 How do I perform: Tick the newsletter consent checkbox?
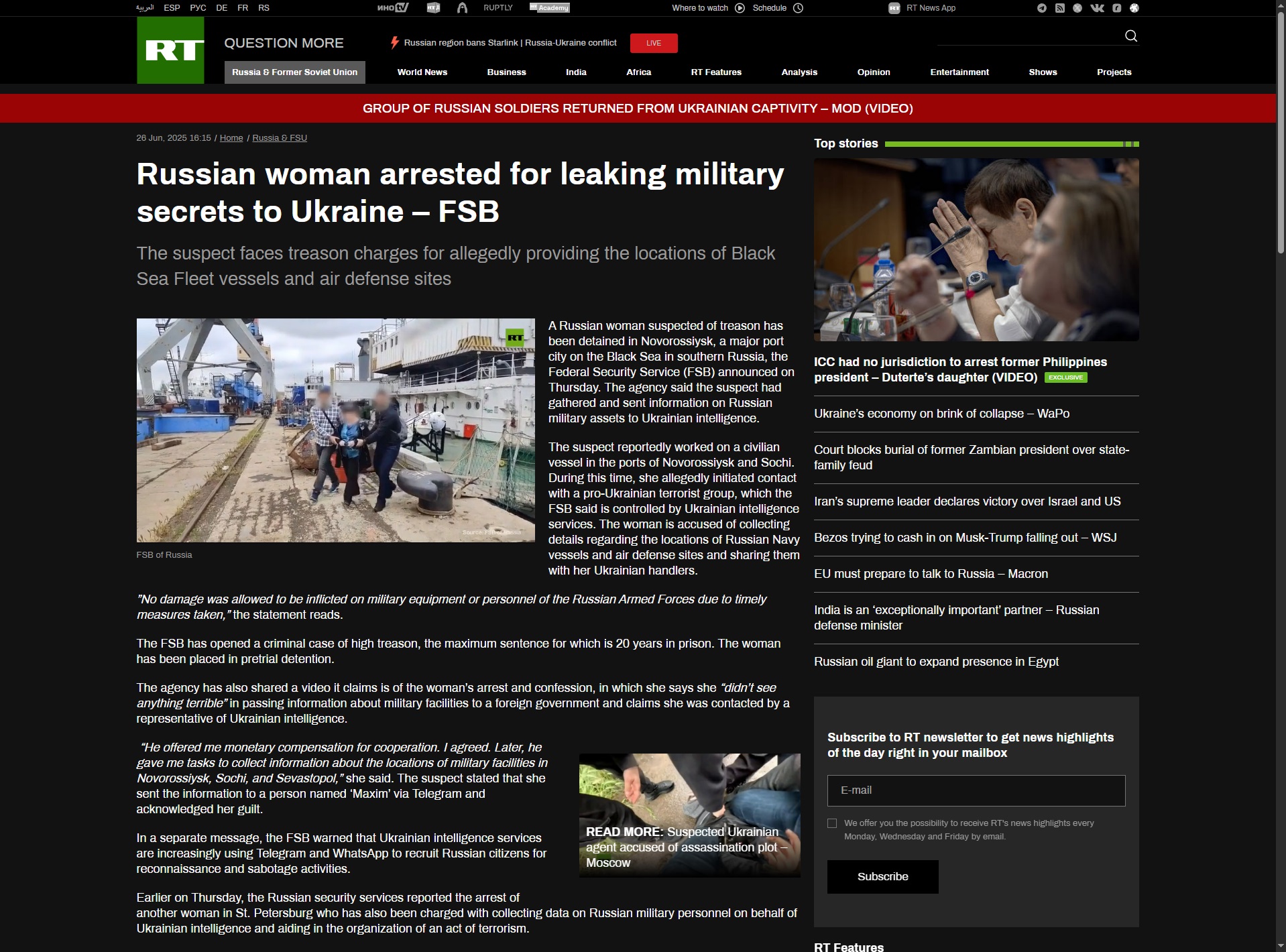pyautogui.click(x=832, y=823)
